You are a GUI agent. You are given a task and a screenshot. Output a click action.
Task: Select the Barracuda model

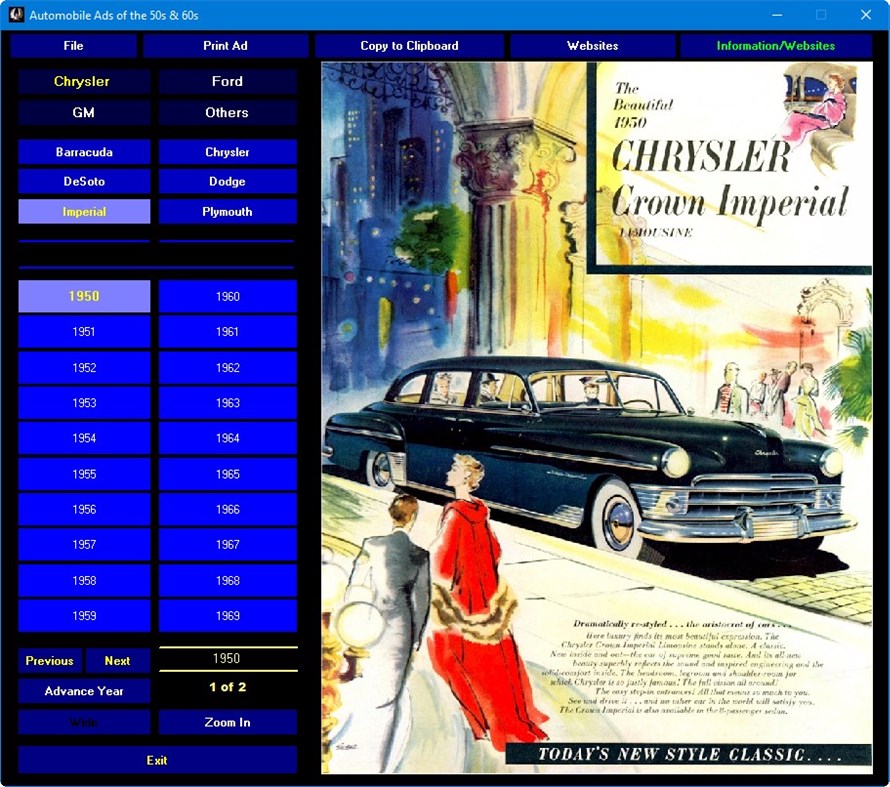[84, 151]
